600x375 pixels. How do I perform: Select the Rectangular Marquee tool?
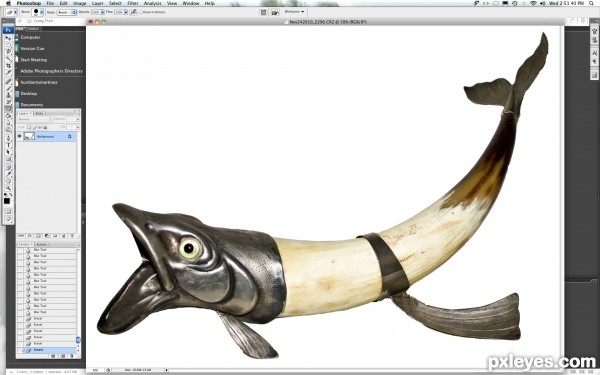pyautogui.click(x=8, y=45)
